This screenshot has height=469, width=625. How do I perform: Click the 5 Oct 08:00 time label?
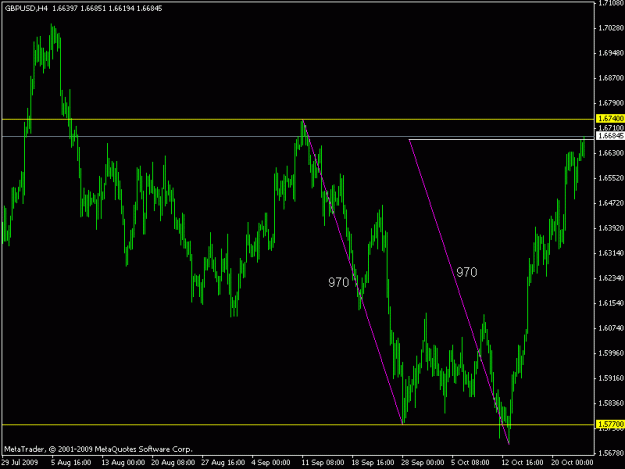point(470,463)
